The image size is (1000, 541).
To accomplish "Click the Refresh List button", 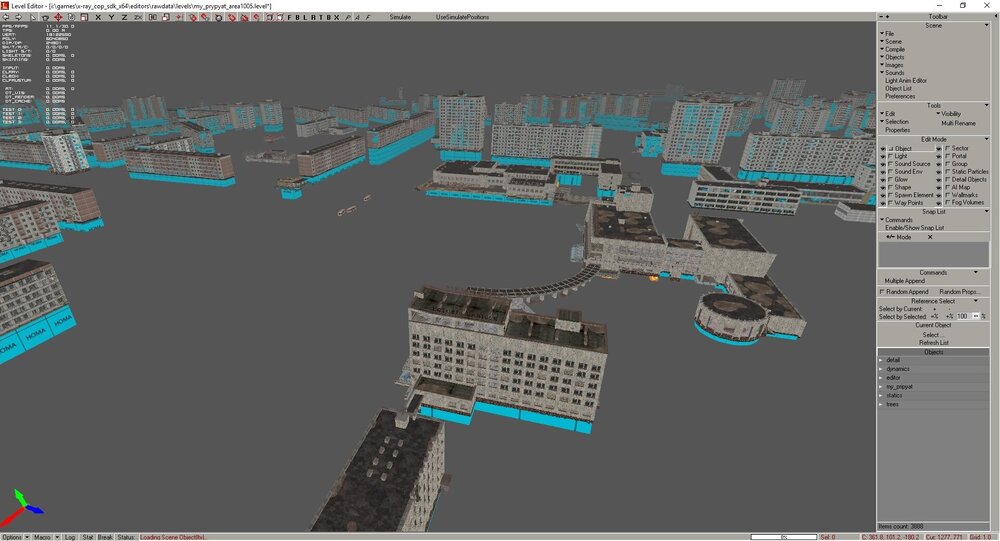I will pos(933,342).
